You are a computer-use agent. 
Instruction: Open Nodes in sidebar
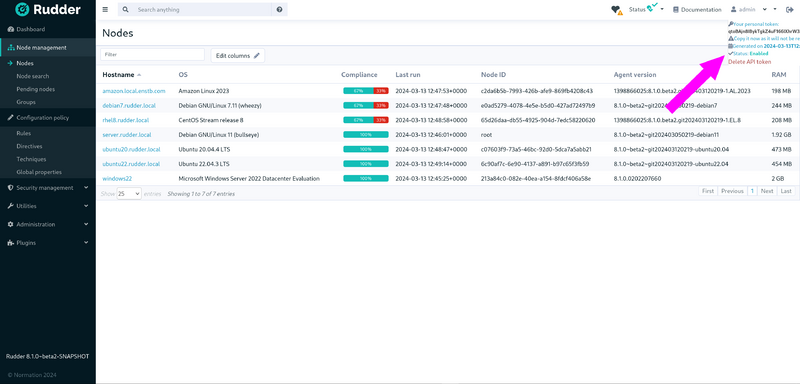point(25,63)
